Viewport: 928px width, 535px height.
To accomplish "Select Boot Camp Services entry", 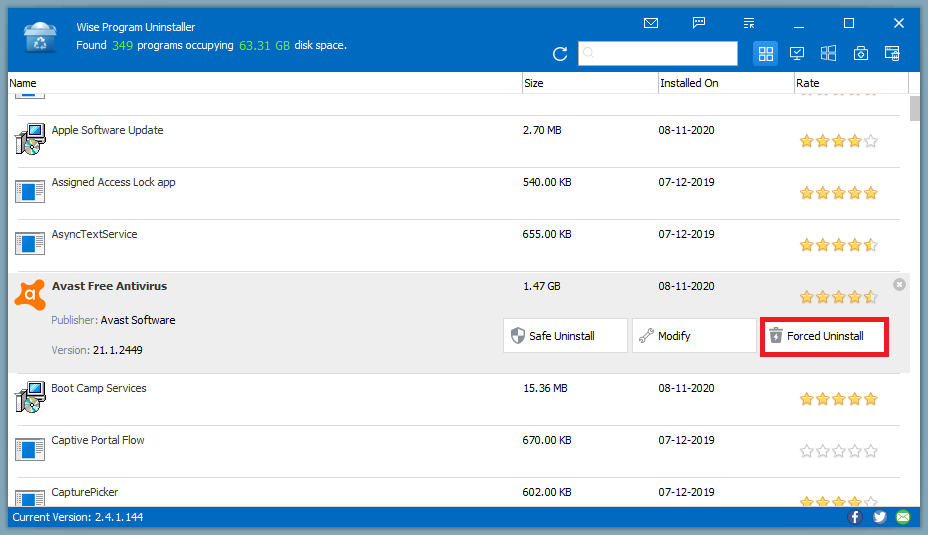I will click(x=459, y=399).
